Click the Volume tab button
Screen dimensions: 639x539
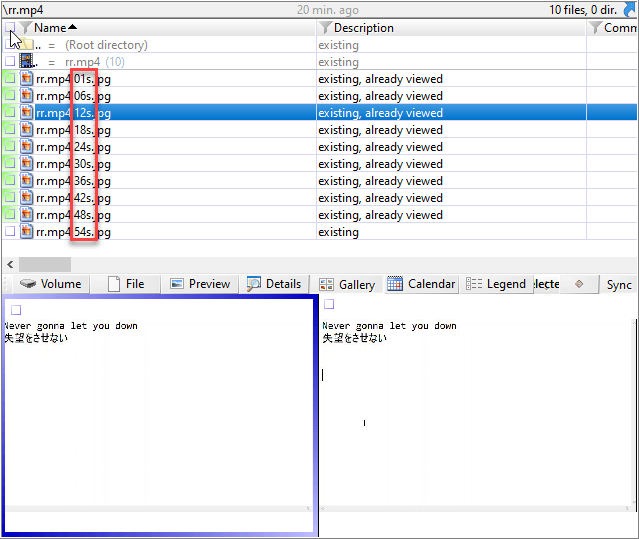tap(51, 284)
